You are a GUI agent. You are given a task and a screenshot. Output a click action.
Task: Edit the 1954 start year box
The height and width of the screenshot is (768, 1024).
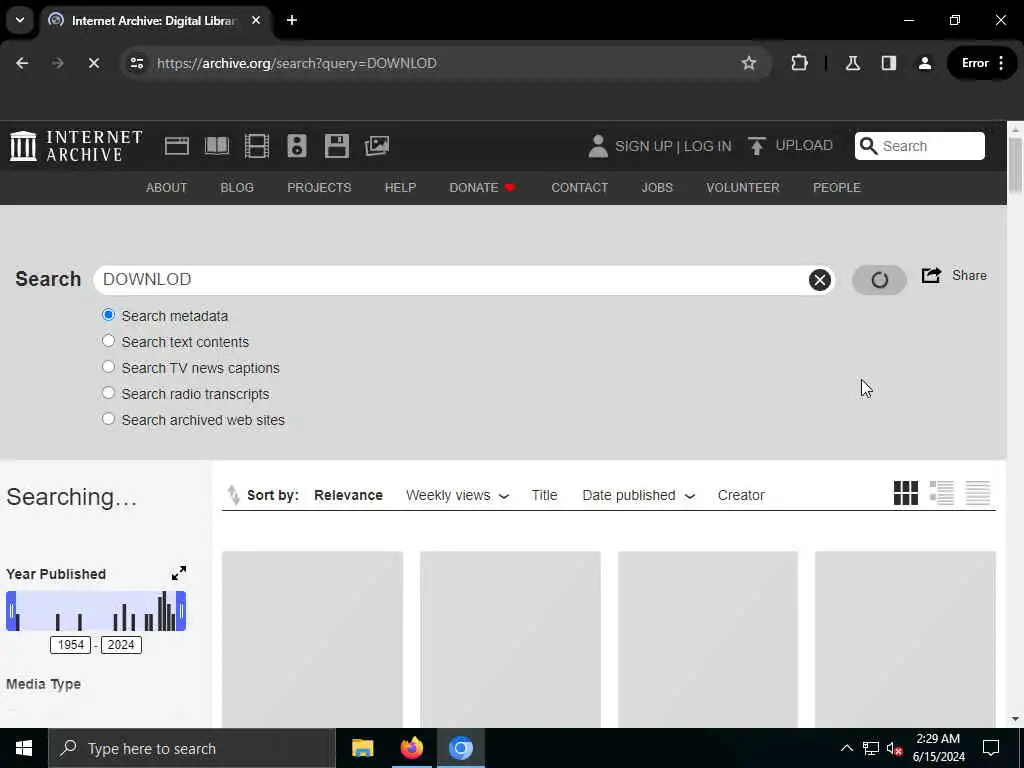[71, 645]
